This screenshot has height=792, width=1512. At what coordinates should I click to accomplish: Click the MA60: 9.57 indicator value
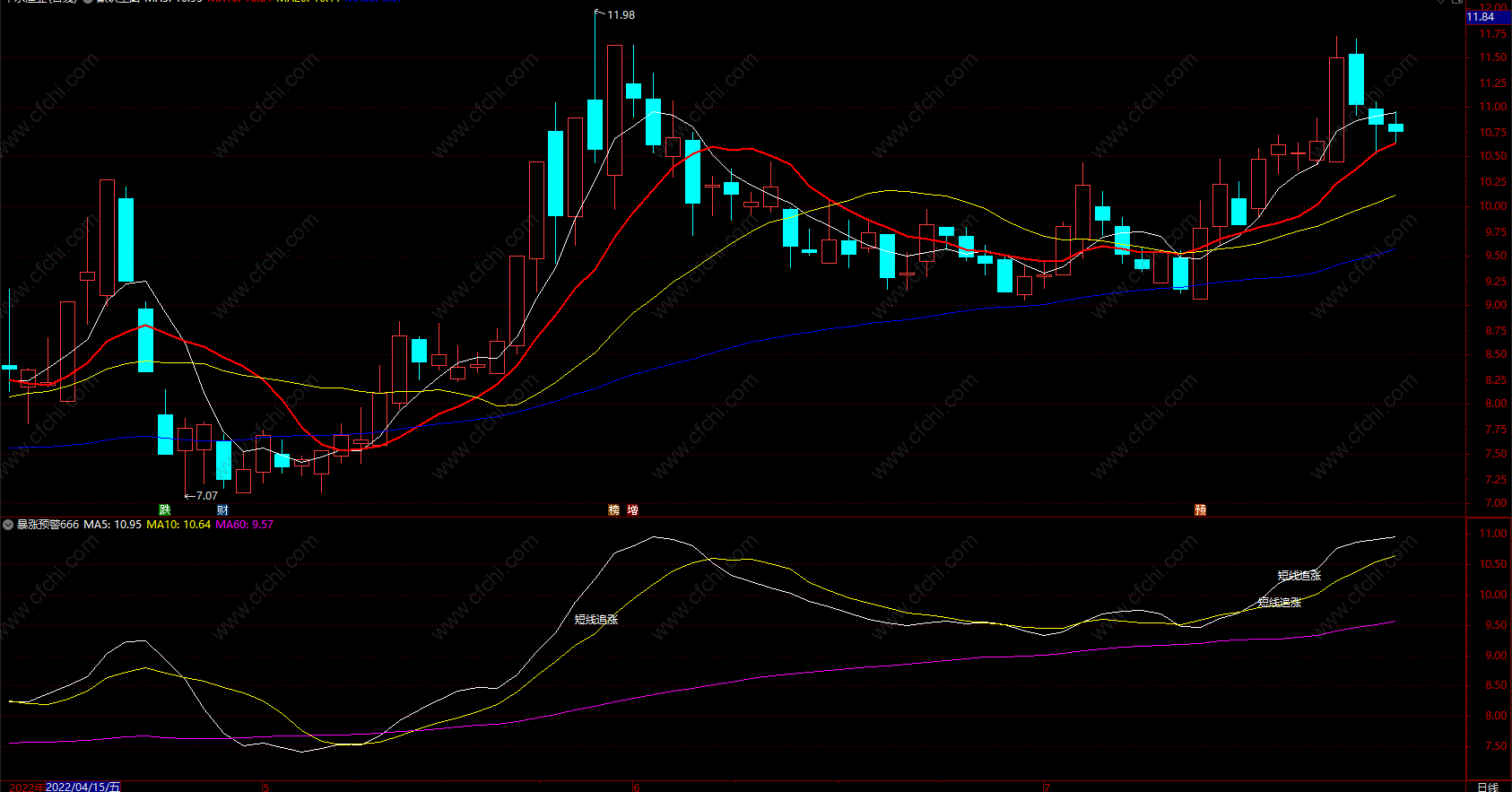coord(245,525)
